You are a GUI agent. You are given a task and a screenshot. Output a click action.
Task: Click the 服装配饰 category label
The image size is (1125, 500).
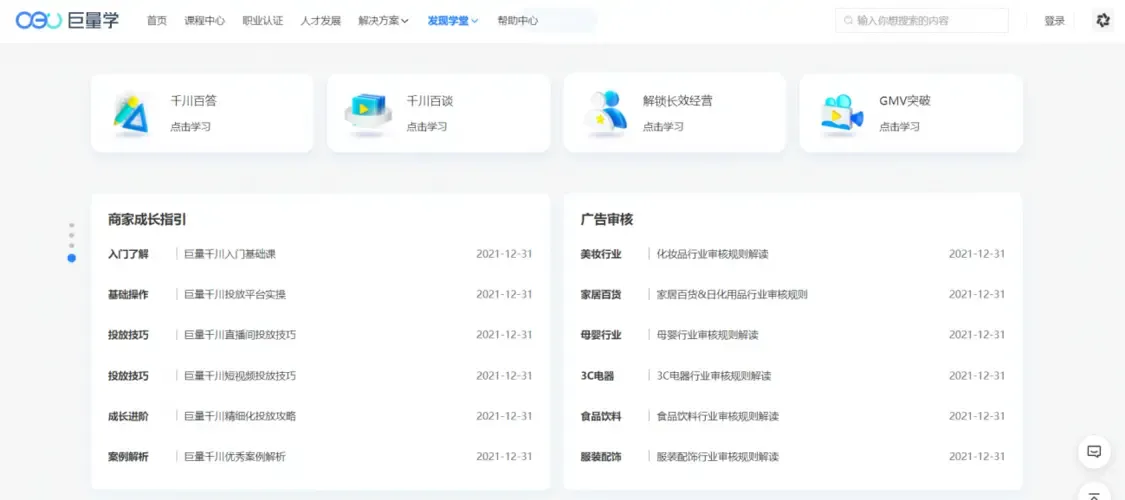[601, 457]
